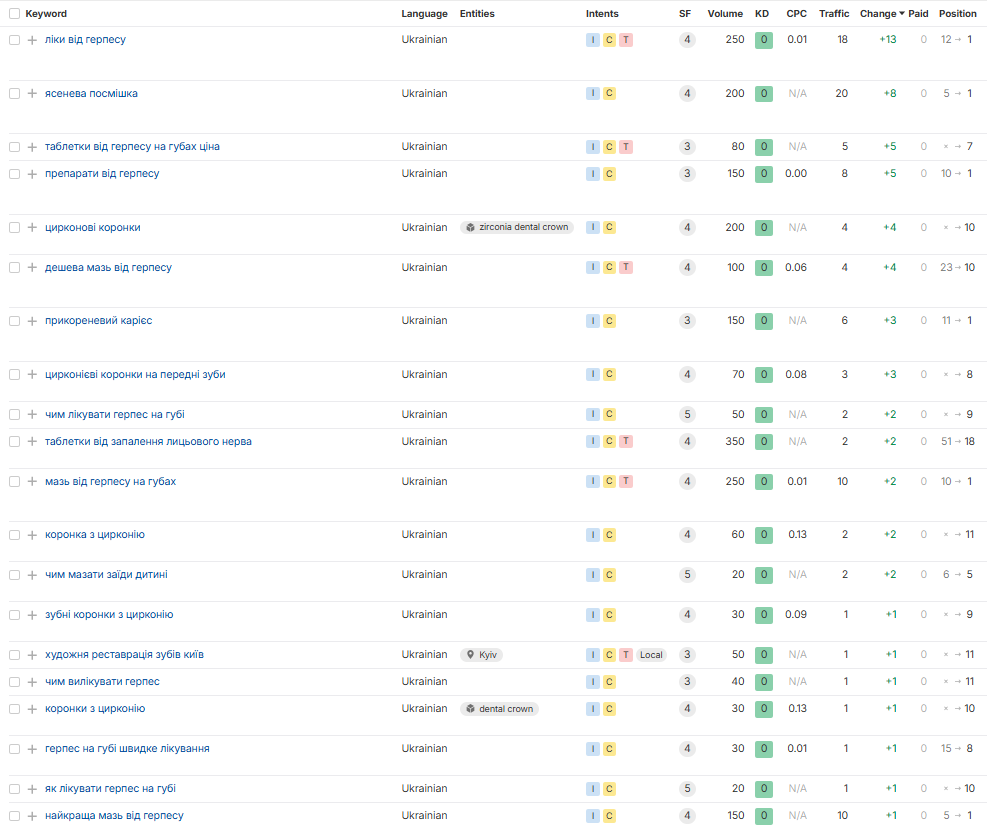Toggle the select-all checkbox in the table header
Viewport: 987px width, 836px height.
click(x=14, y=14)
